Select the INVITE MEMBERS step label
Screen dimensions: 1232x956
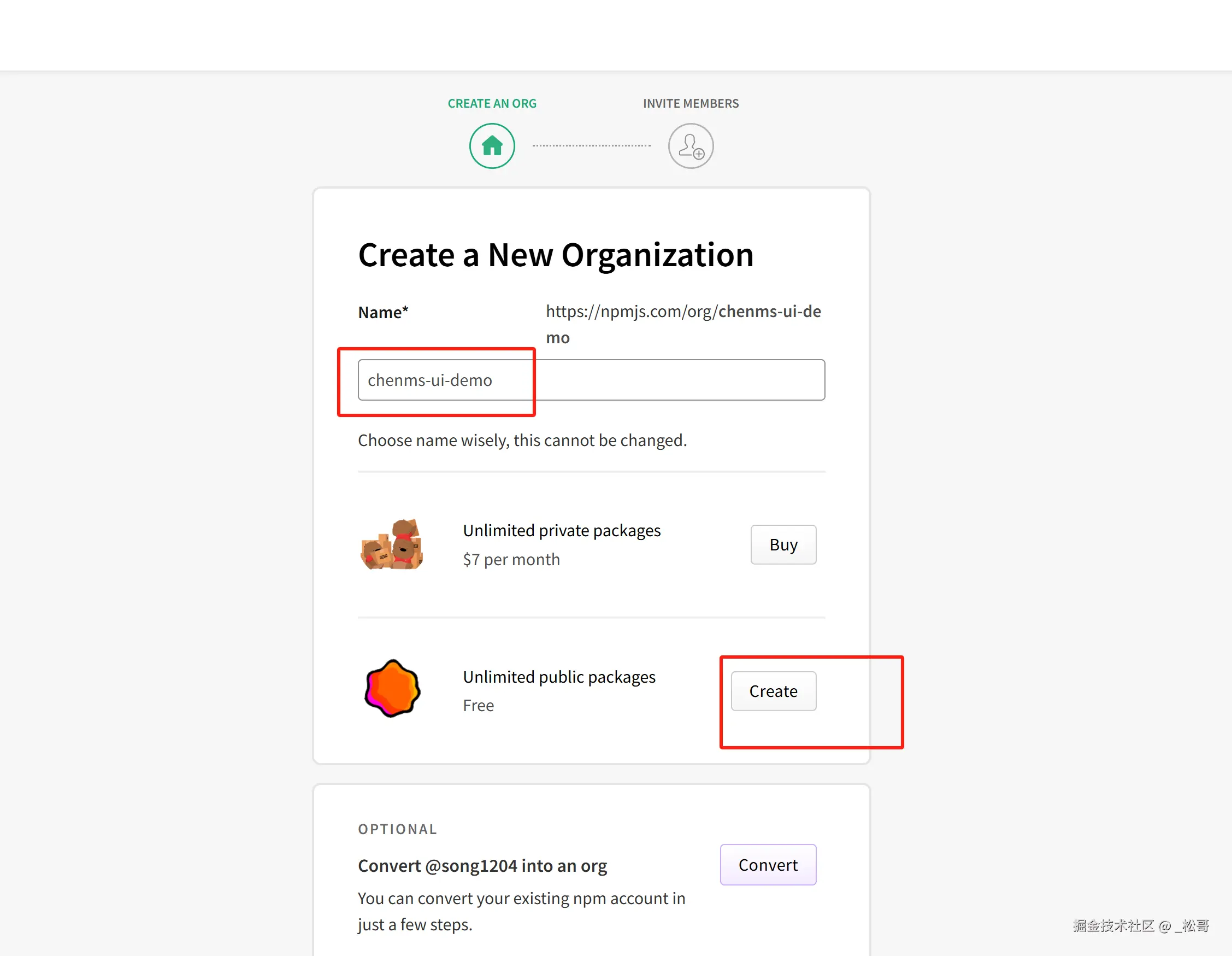(691, 103)
